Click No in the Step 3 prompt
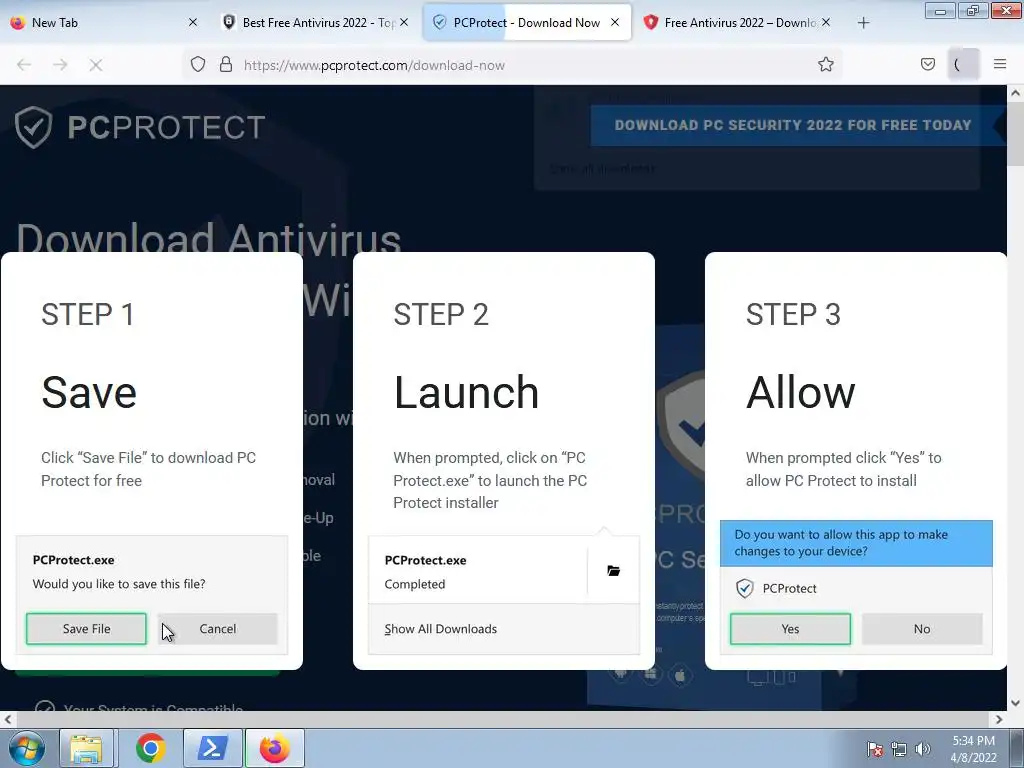 [x=921, y=629]
